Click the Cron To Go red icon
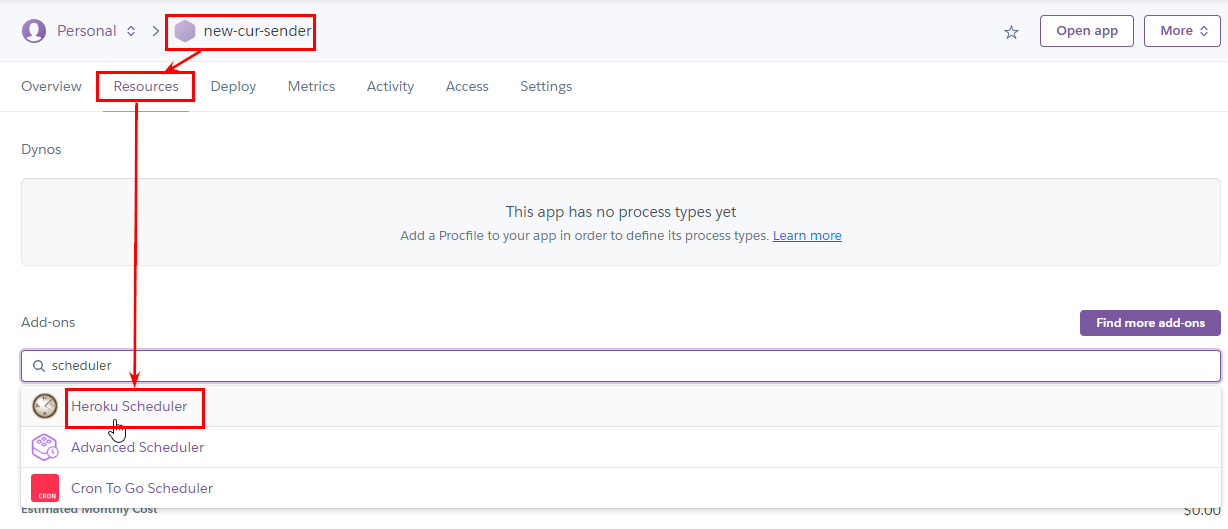Screen dimensions: 1228x529 [x=45, y=488]
